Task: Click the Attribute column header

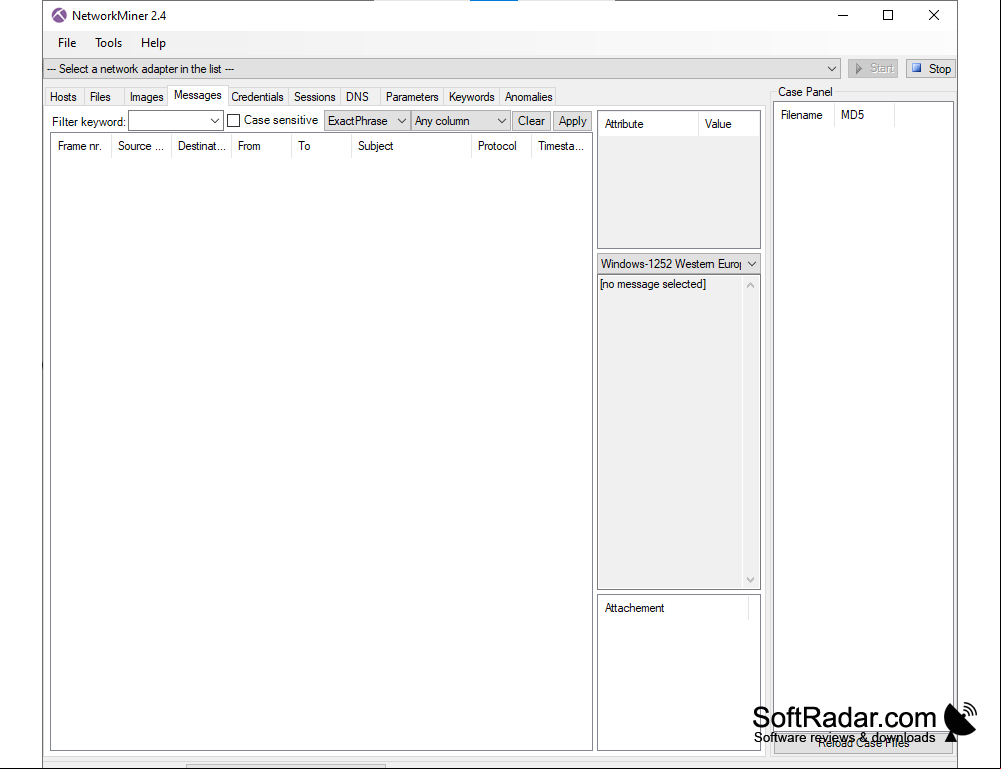Action: (648, 124)
